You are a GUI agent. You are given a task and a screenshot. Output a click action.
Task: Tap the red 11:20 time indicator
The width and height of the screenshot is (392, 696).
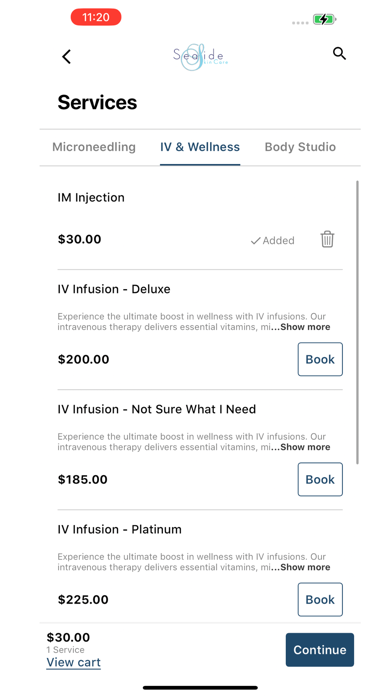click(x=96, y=17)
